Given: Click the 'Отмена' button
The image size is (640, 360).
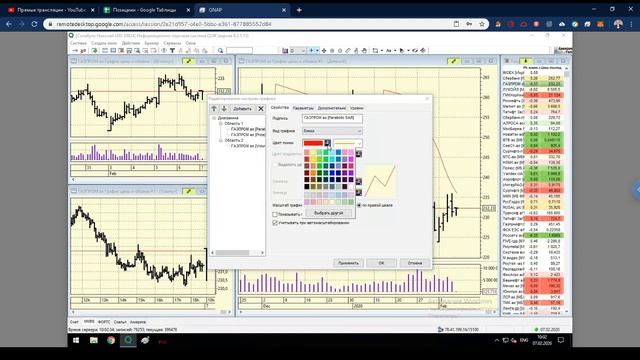Looking at the screenshot, I should [x=415, y=263].
